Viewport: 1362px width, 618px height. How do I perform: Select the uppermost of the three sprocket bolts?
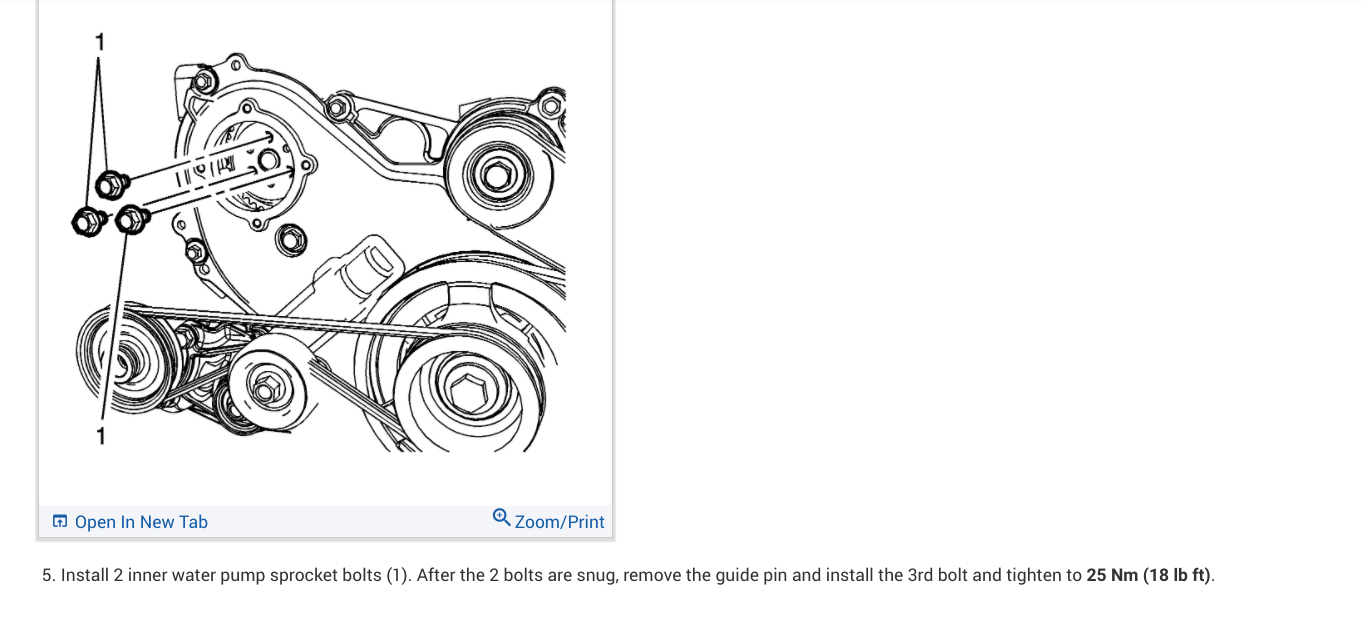point(110,185)
